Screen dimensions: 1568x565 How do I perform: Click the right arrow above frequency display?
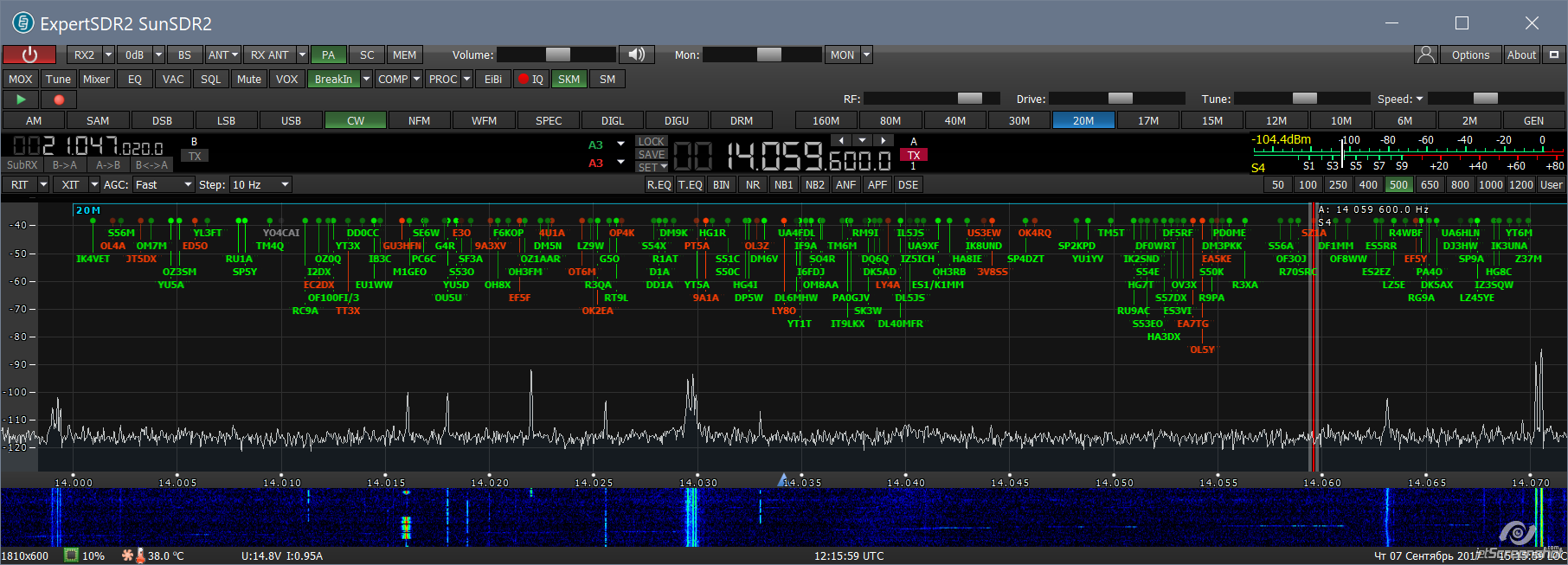point(882,140)
